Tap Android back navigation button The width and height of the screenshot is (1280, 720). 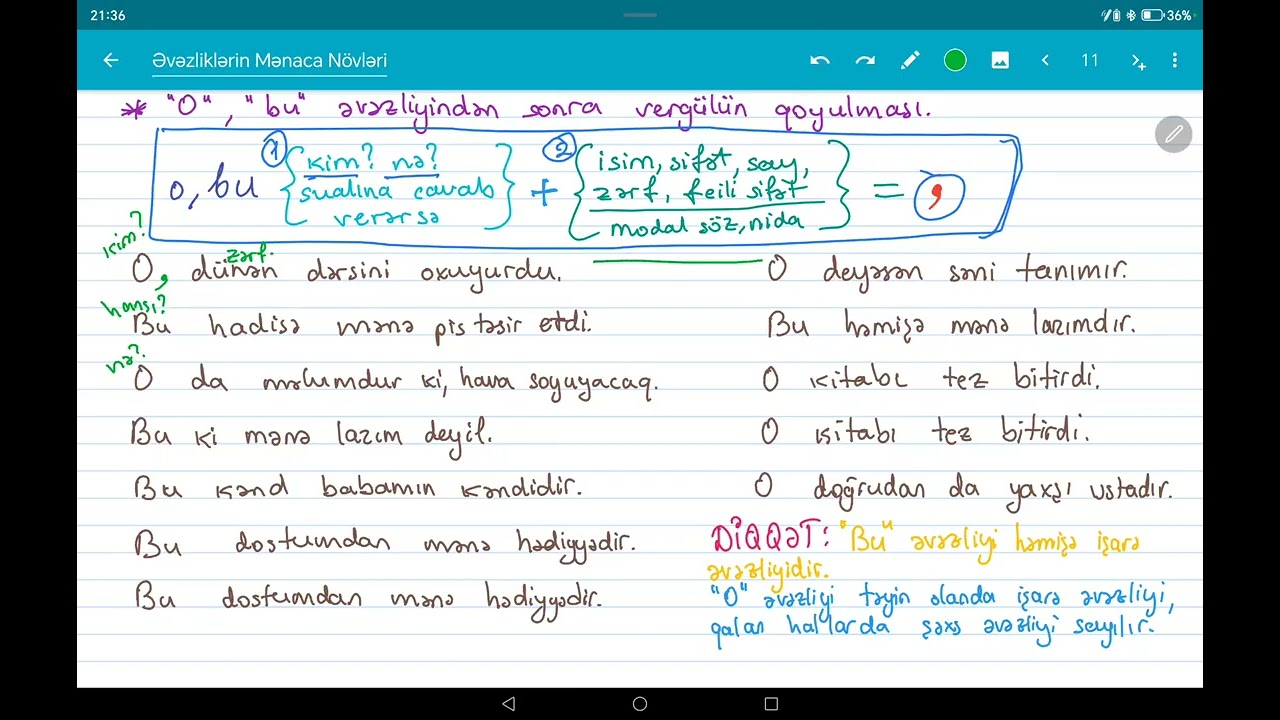click(x=508, y=704)
